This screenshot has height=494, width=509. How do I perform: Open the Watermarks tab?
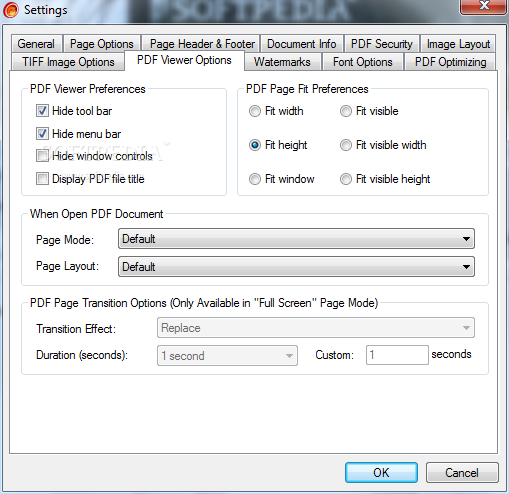(x=282, y=62)
